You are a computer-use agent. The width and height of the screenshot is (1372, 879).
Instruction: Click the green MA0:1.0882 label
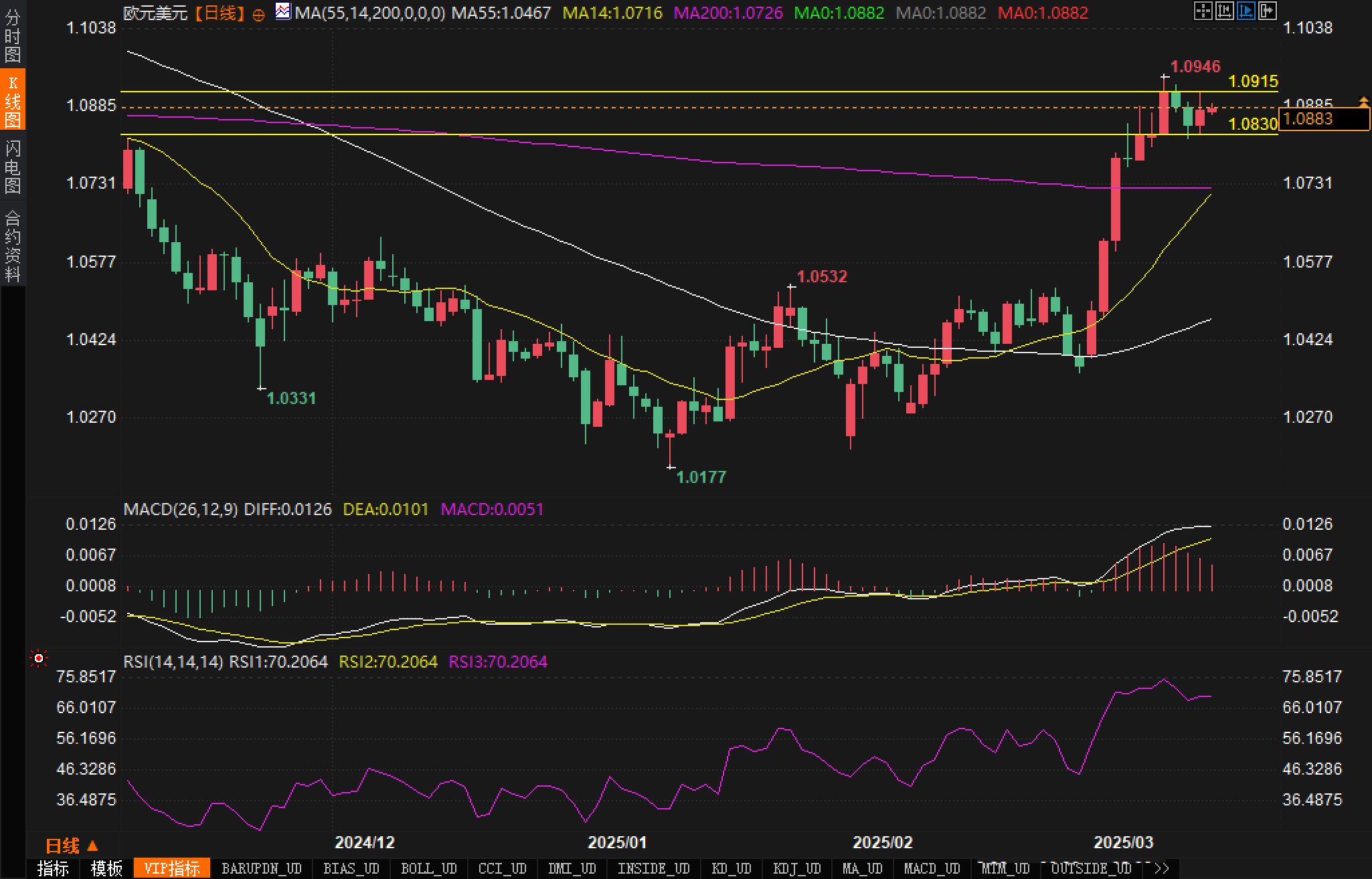pos(839,13)
